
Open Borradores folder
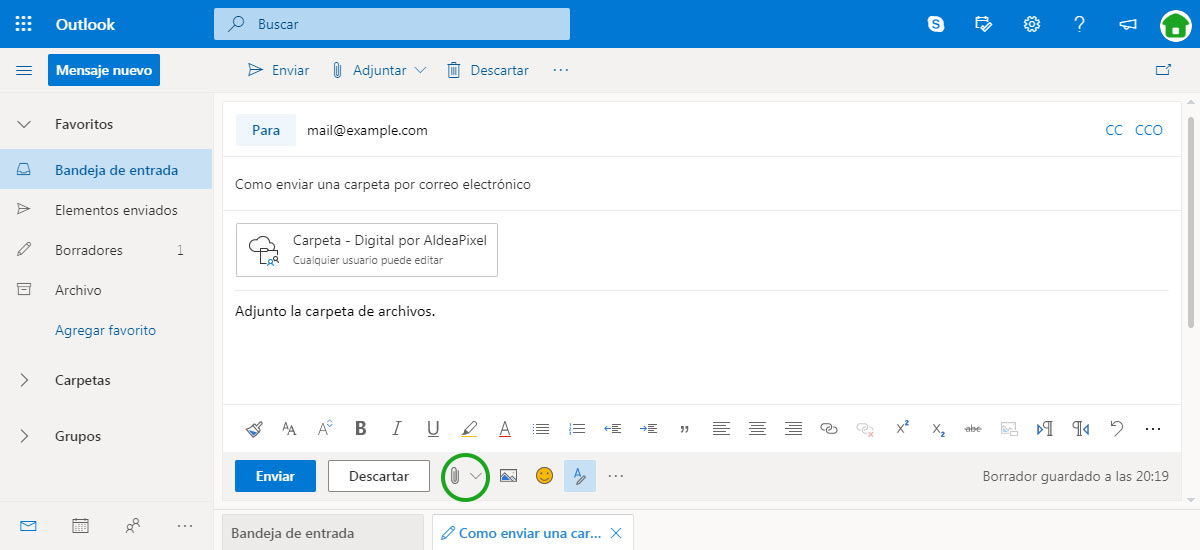coord(106,250)
